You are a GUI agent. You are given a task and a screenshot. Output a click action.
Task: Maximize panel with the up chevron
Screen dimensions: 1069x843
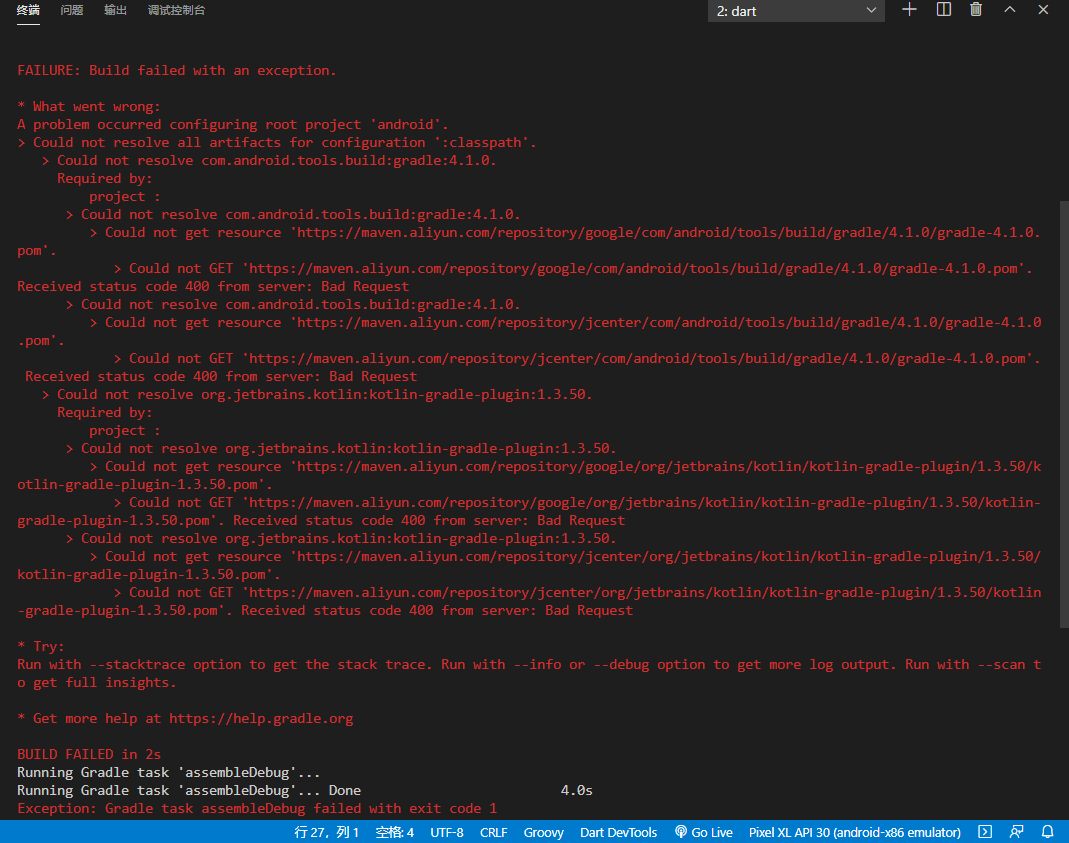tap(1010, 10)
